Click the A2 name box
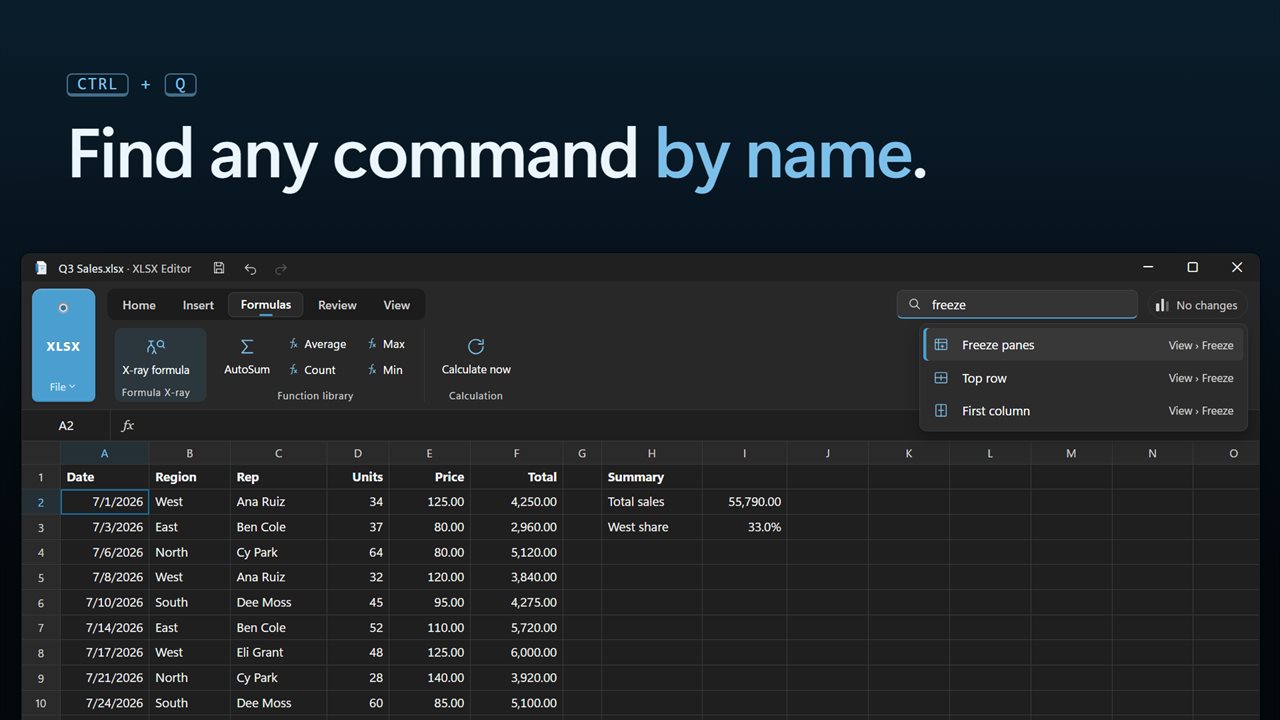The image size is (1280, 720). coord(66,426)
